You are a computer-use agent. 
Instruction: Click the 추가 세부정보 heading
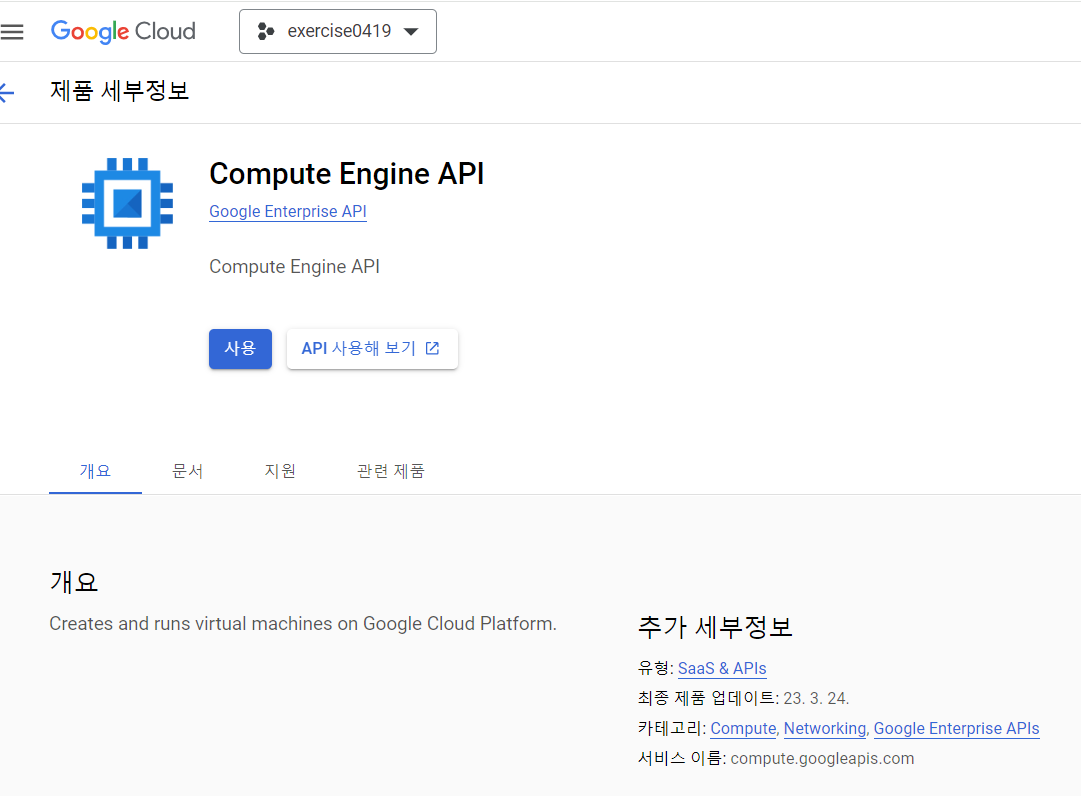(715, 627)
